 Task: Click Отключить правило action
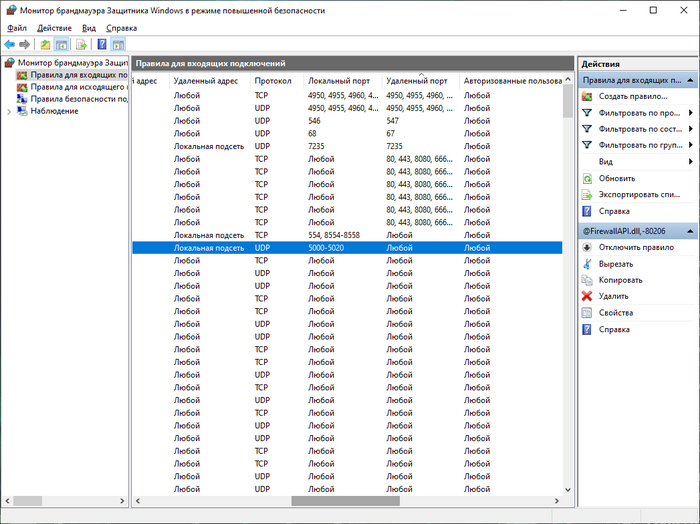pos(636,247)
